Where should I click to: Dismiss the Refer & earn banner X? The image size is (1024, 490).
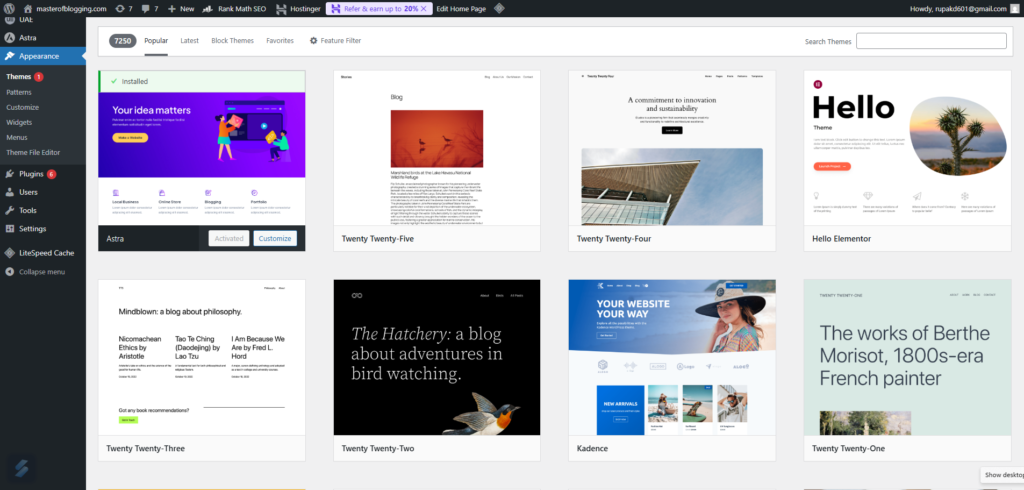pyautogui.click(x=424, y=8)
